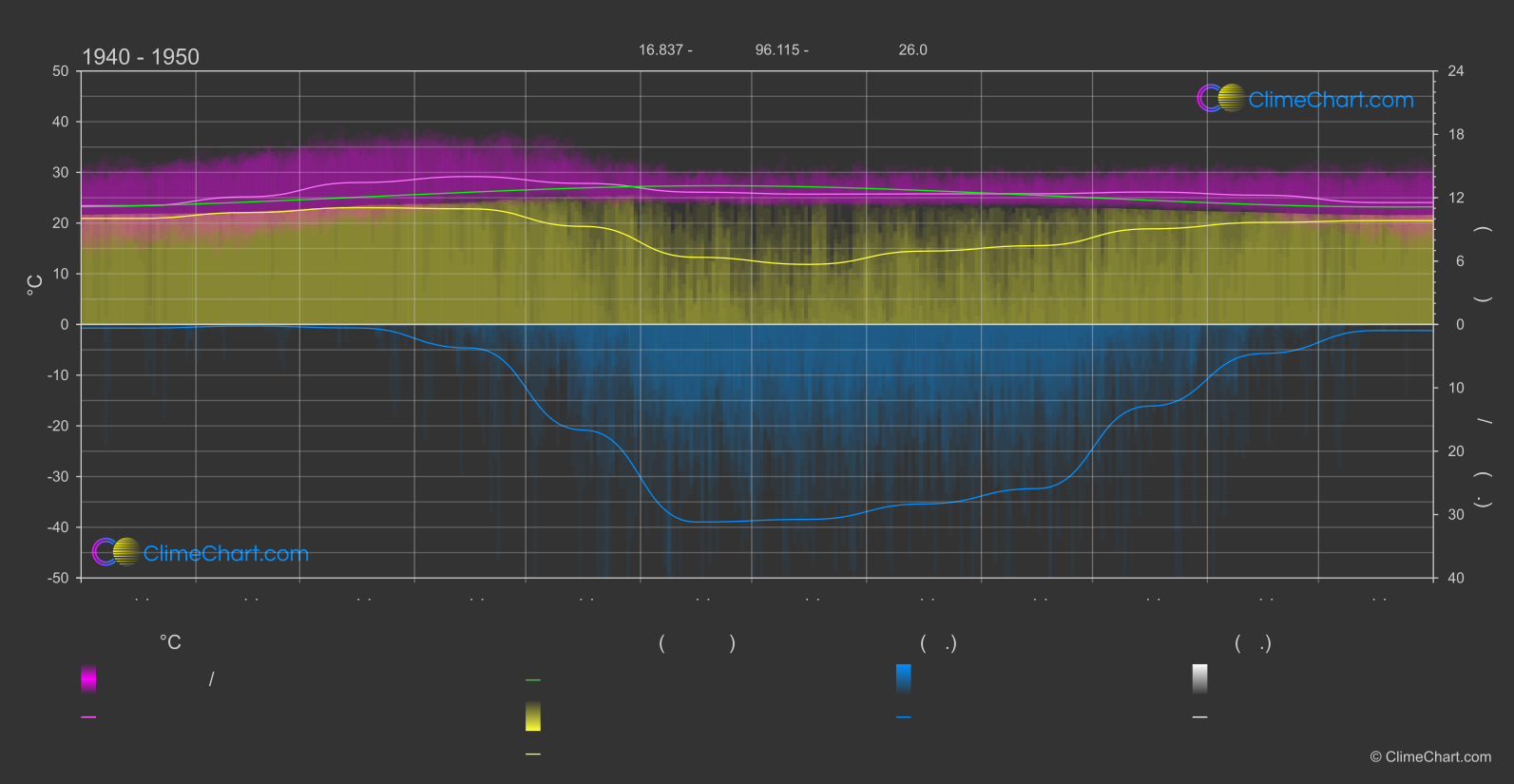Click the 96.115 value in header
The height and width of the screenshot is (784, 1514).
pos(781,49)
